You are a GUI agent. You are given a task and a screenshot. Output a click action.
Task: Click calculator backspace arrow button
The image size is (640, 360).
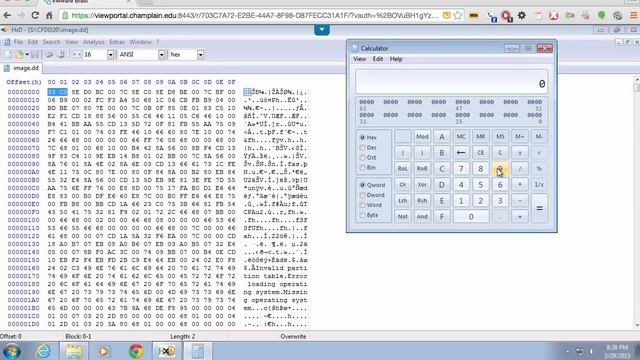[x=461, y=153]
